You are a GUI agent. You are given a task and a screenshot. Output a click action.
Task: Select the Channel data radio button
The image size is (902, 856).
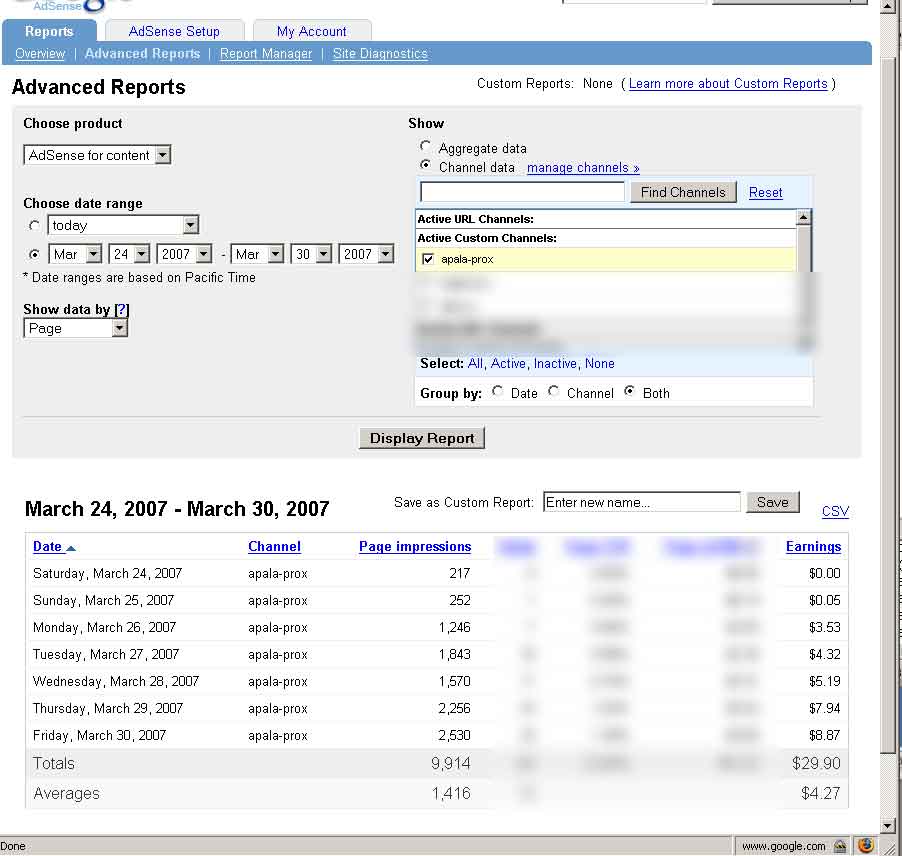point(425,165)
